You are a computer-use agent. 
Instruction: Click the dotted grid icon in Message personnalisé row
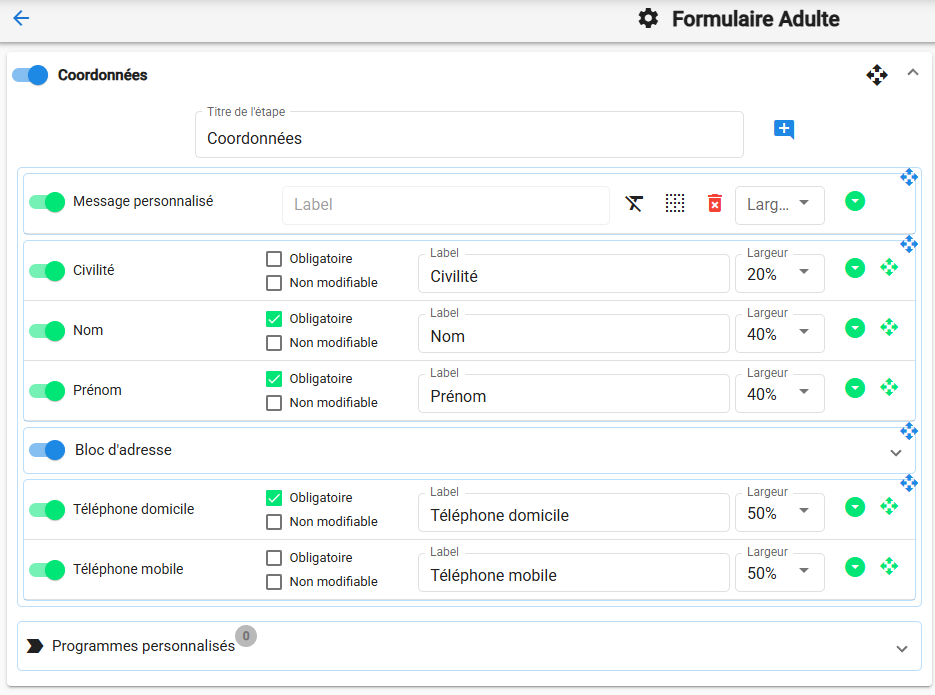[675, 204]
